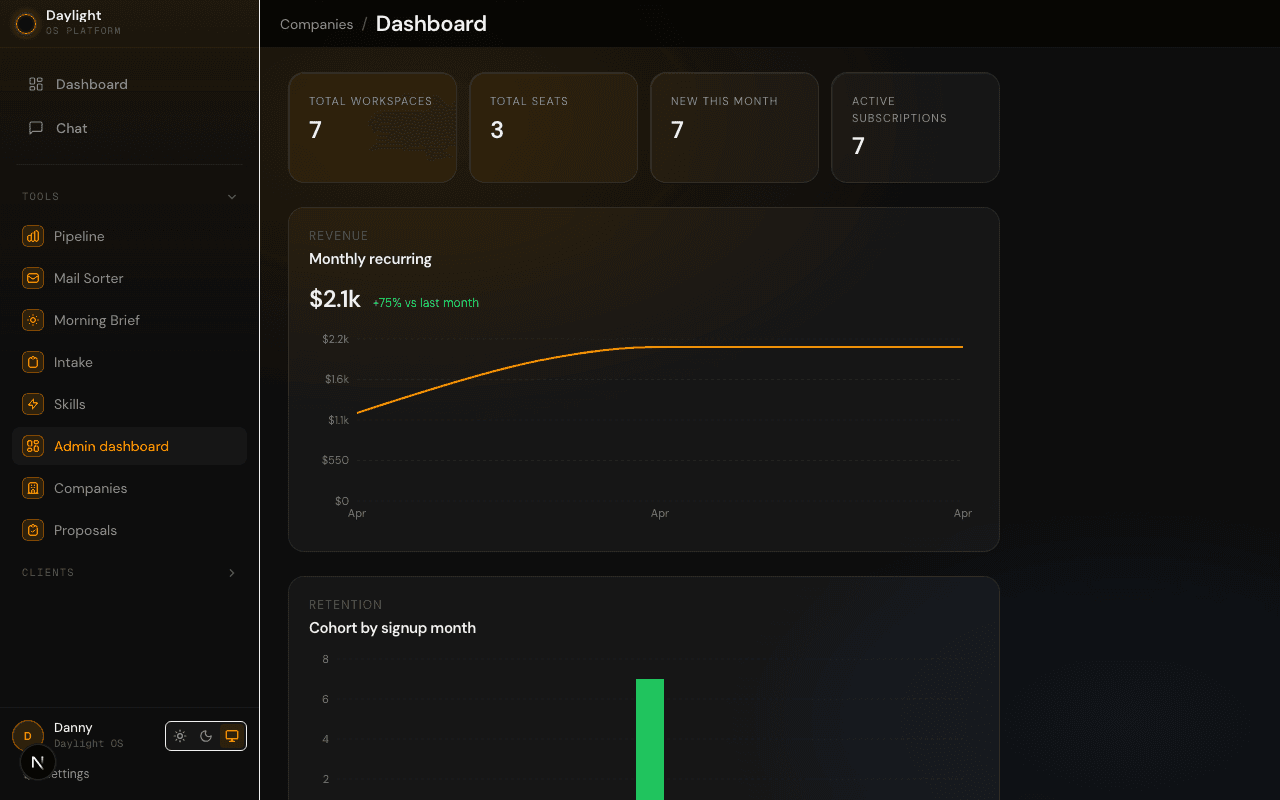This screenshot has height=800, width=1280.
Task: Click the REVENUE section label
Action: [x=339, y=236]
